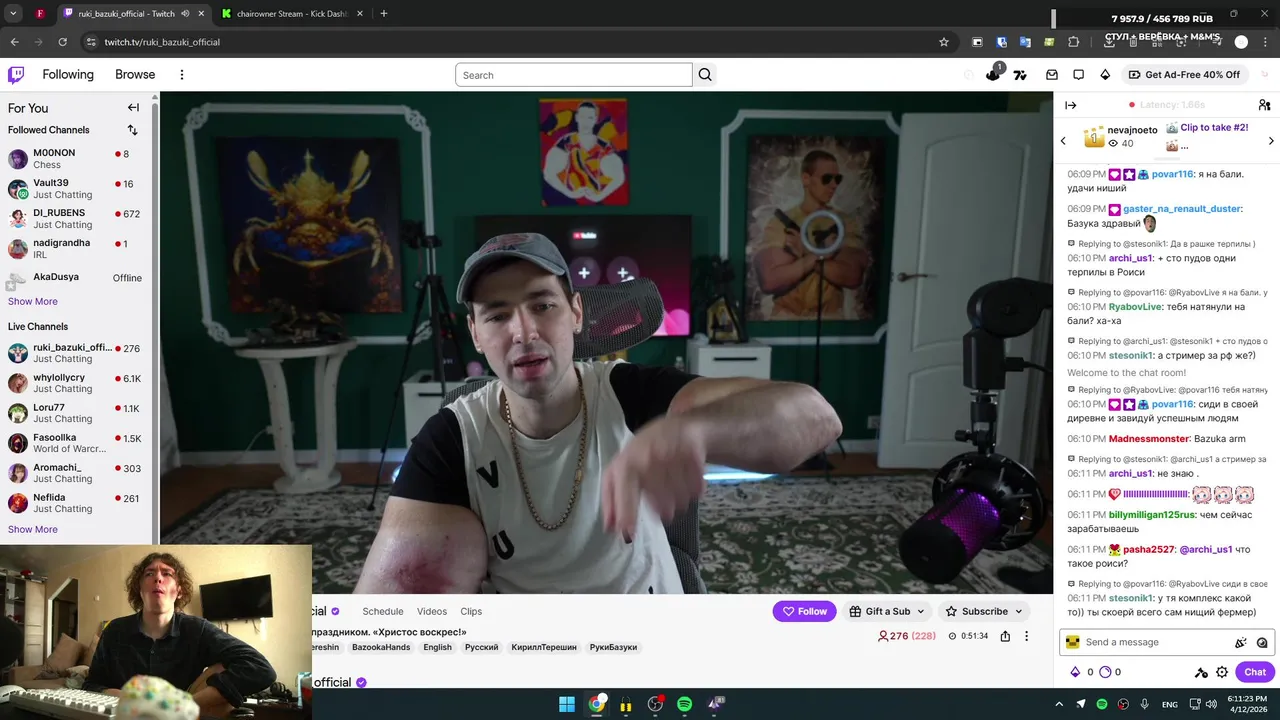The image size is (1280, 720).
Task: Open Chrome from the taskbar
Action: click(x=596, y=704)
